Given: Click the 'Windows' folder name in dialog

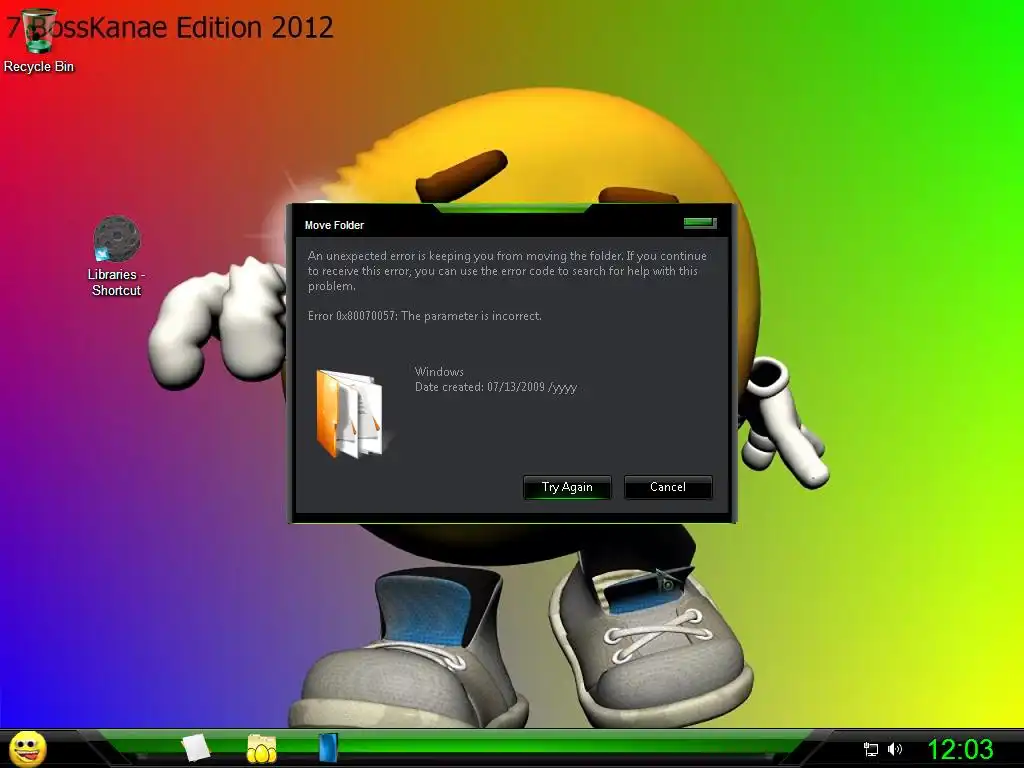Looking at the screenshot, I should point(439,372).
